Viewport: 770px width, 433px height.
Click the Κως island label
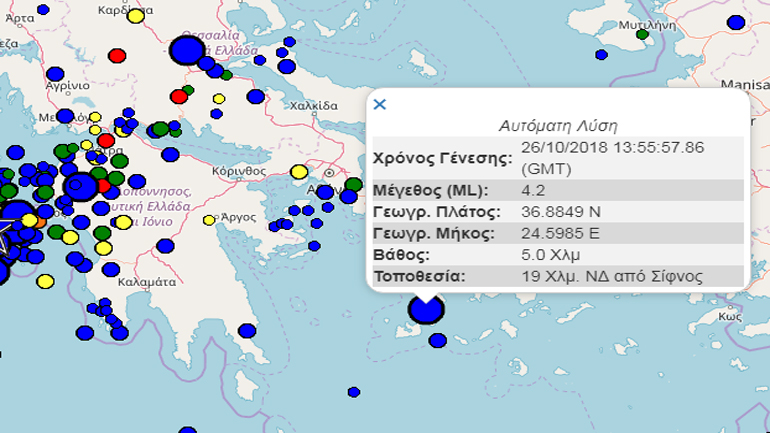(x=730, y=317)
